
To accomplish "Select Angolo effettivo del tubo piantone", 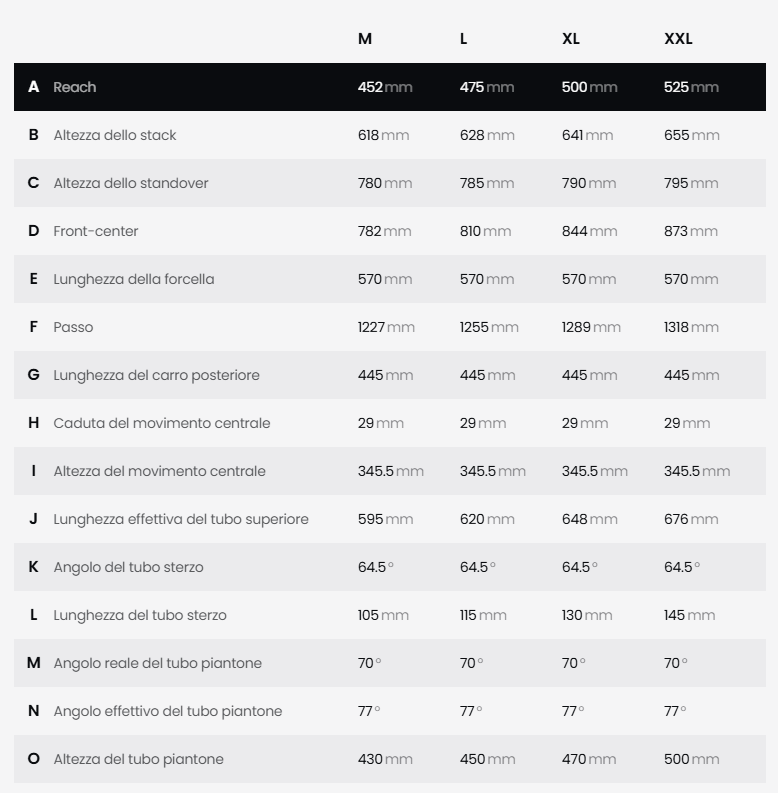I will [x=168, y=711].
